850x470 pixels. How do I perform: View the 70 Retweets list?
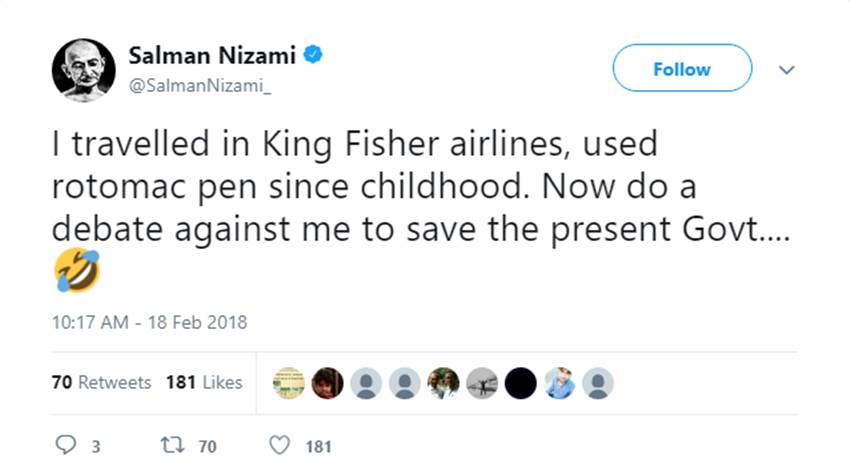(x=100, y=383)
